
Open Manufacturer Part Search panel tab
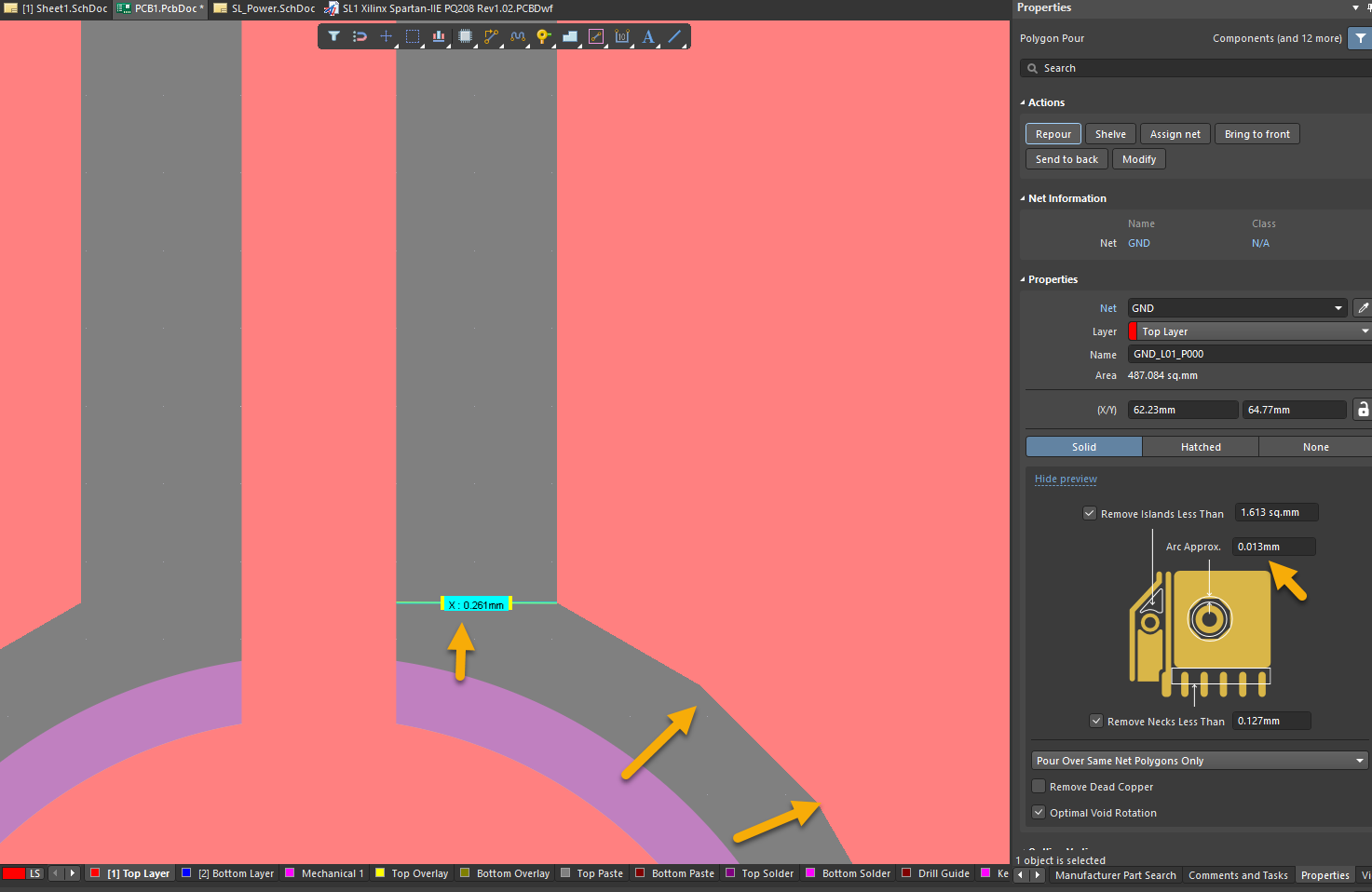tap(1115, 875)
